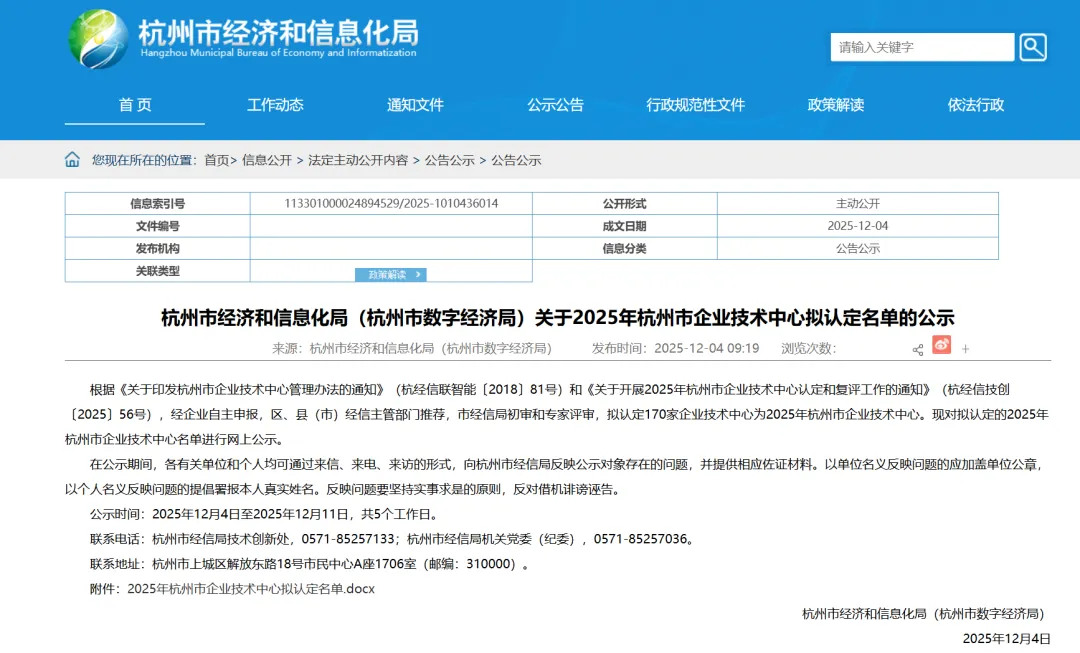Click the Hangzhou bureau globe logo
1080x653 pixels.
pyautogui.click(x=98, y=39)
